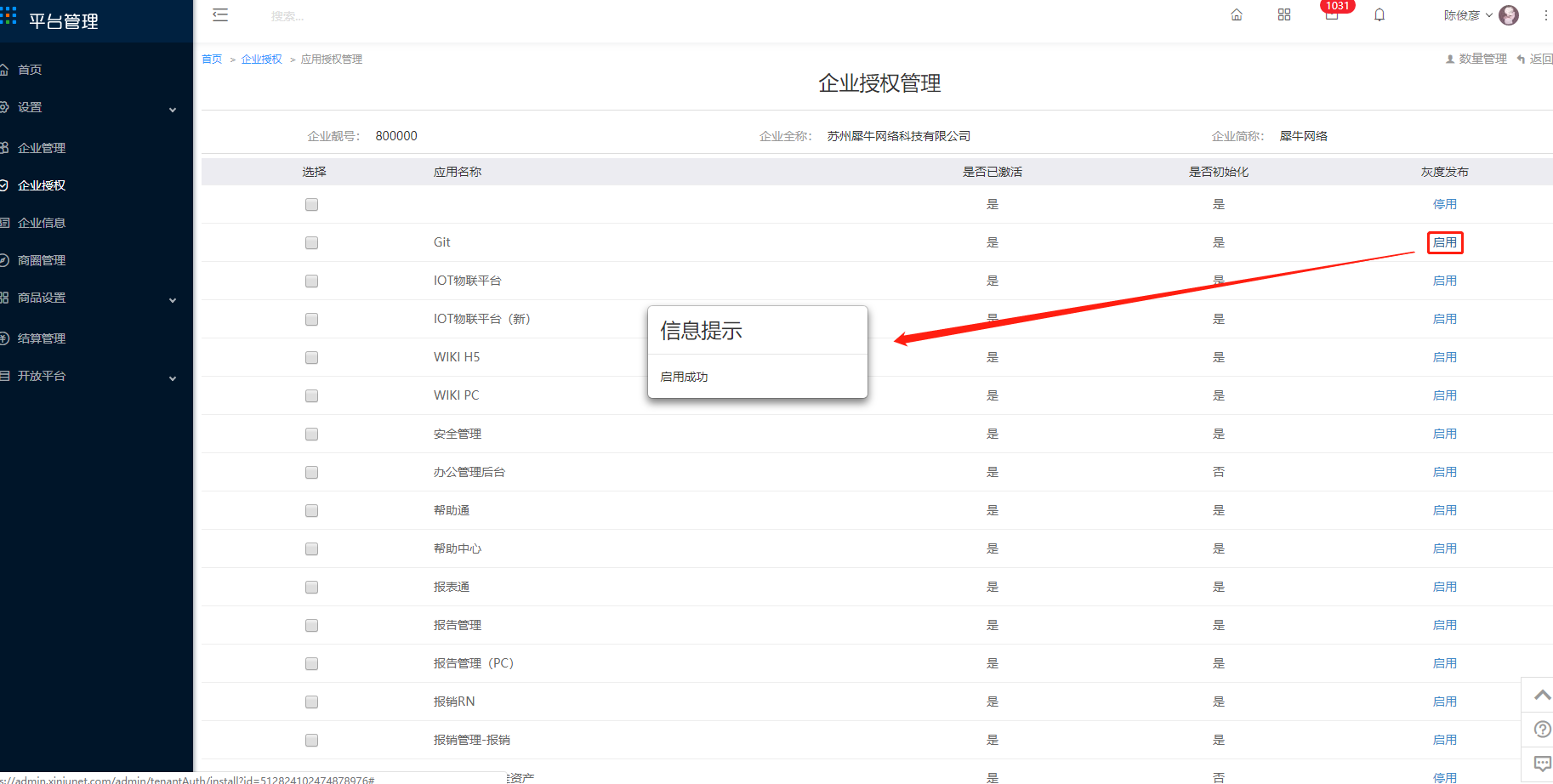Tick checkbox for 报表通 row

pos(312,588)
